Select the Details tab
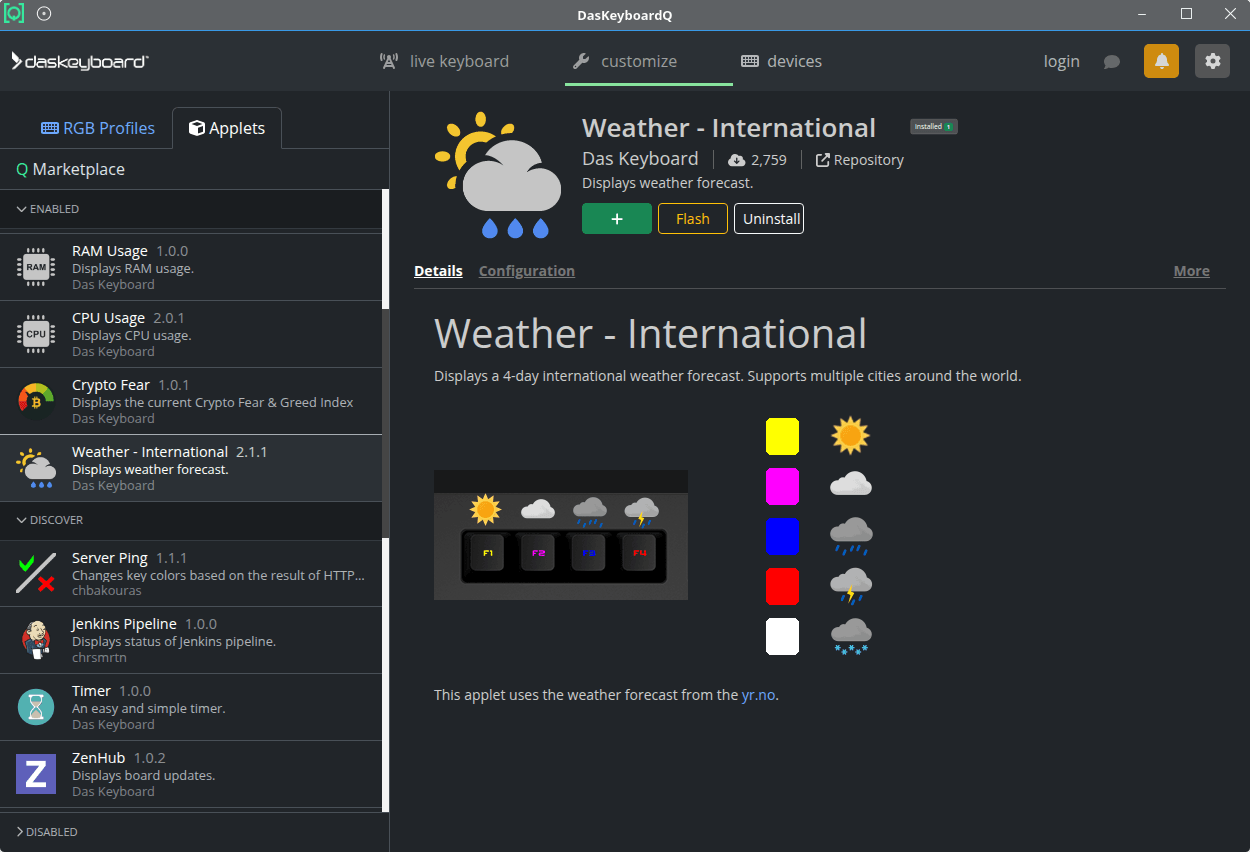 coord(438,271)
